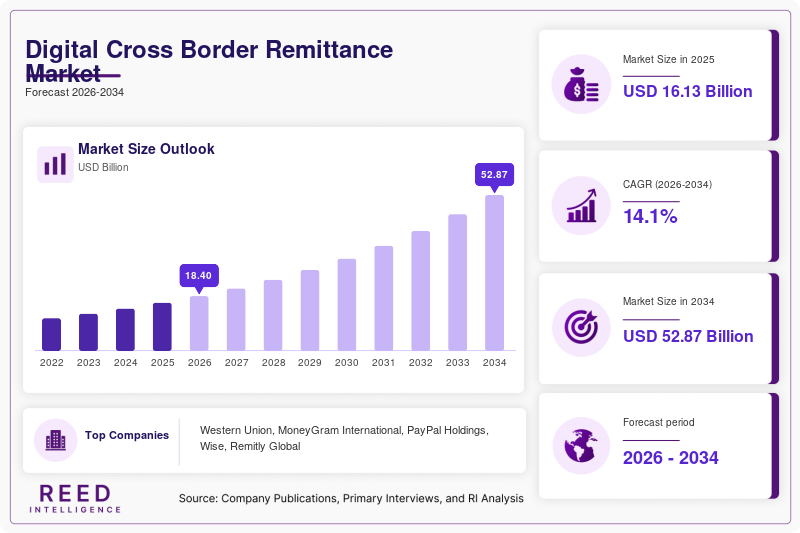Click the 14.1% CAGR value
The image size is (800, 533).
pyautogui.click(x=650, y=217)
